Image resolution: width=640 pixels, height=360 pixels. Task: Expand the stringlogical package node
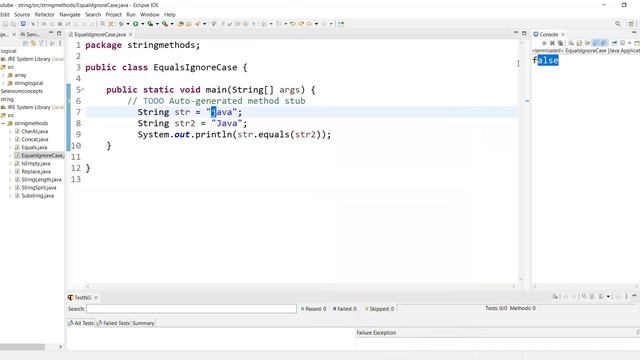[x=3, y=83]
